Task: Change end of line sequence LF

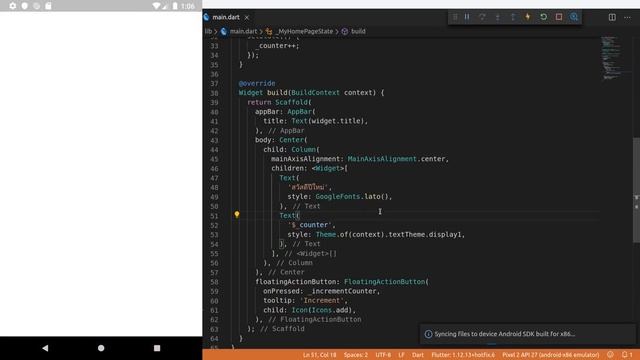Action: [x=402, y=355]
